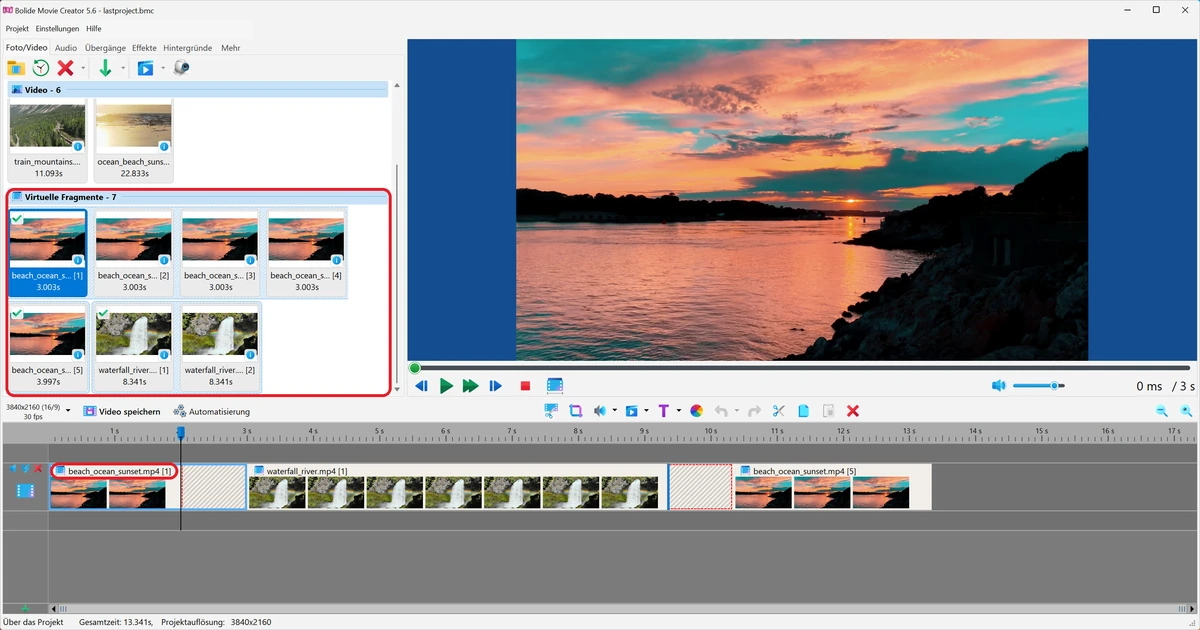Click the paste fragment icon
The image size is (1200, 630).
point(828,411)
